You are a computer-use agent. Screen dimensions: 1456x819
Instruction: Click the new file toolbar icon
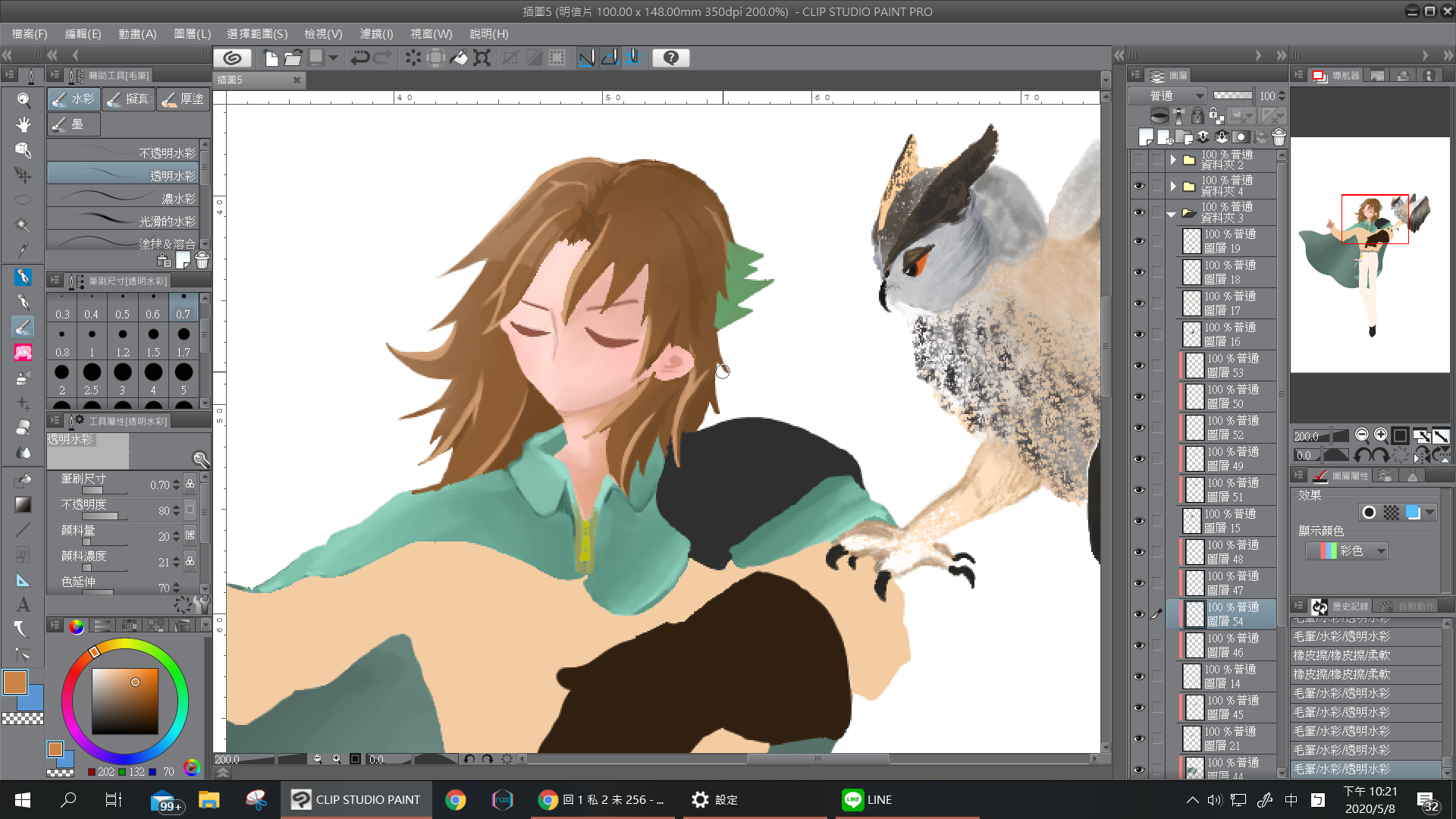pyautogui.click(x=271, y=58)
